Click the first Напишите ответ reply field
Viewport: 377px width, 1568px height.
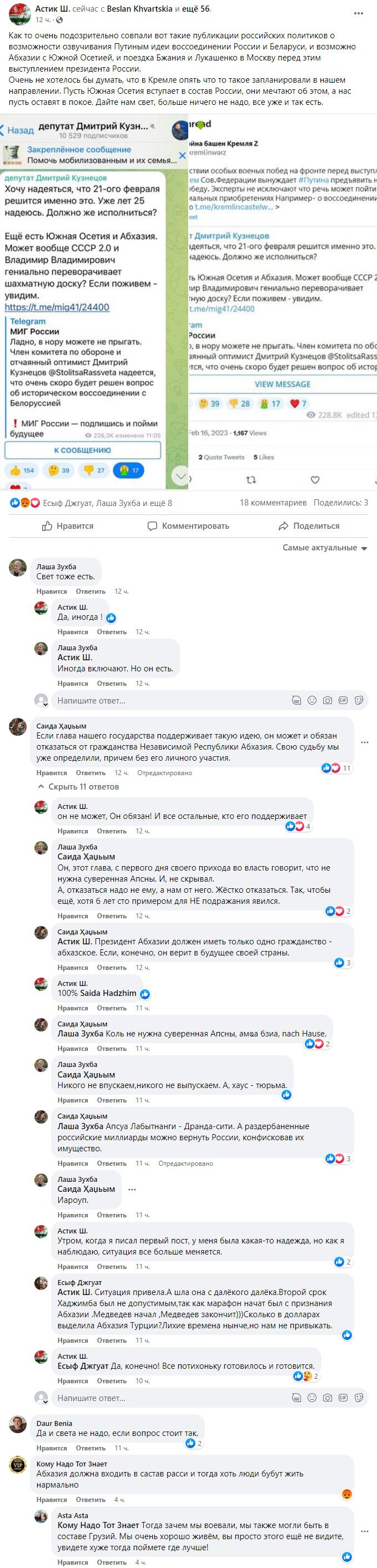tap(170, 701)
